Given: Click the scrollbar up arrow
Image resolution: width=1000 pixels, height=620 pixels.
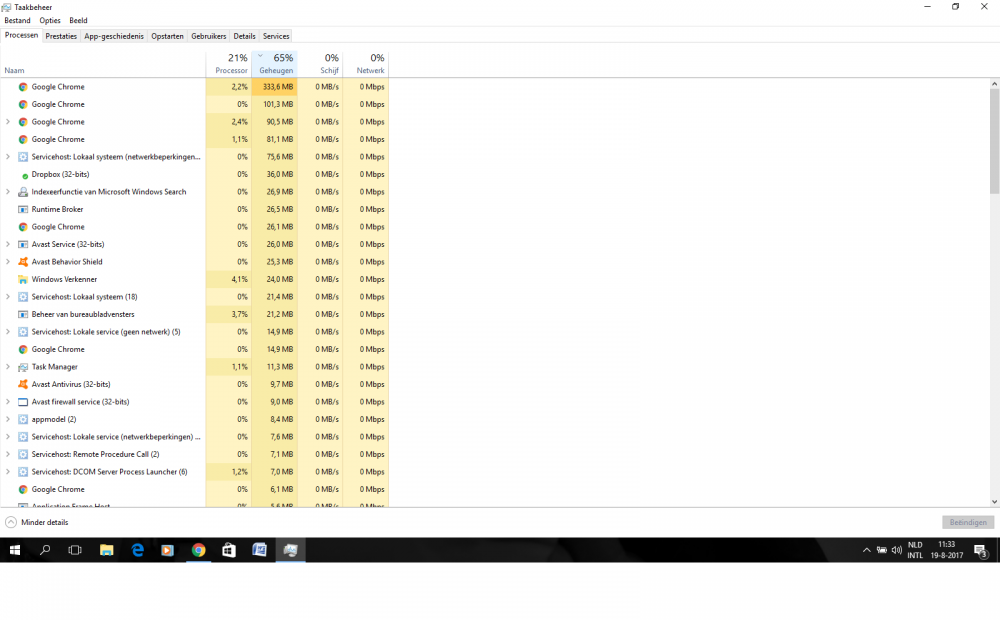Looking at the screenshot, I should [994, 84].
